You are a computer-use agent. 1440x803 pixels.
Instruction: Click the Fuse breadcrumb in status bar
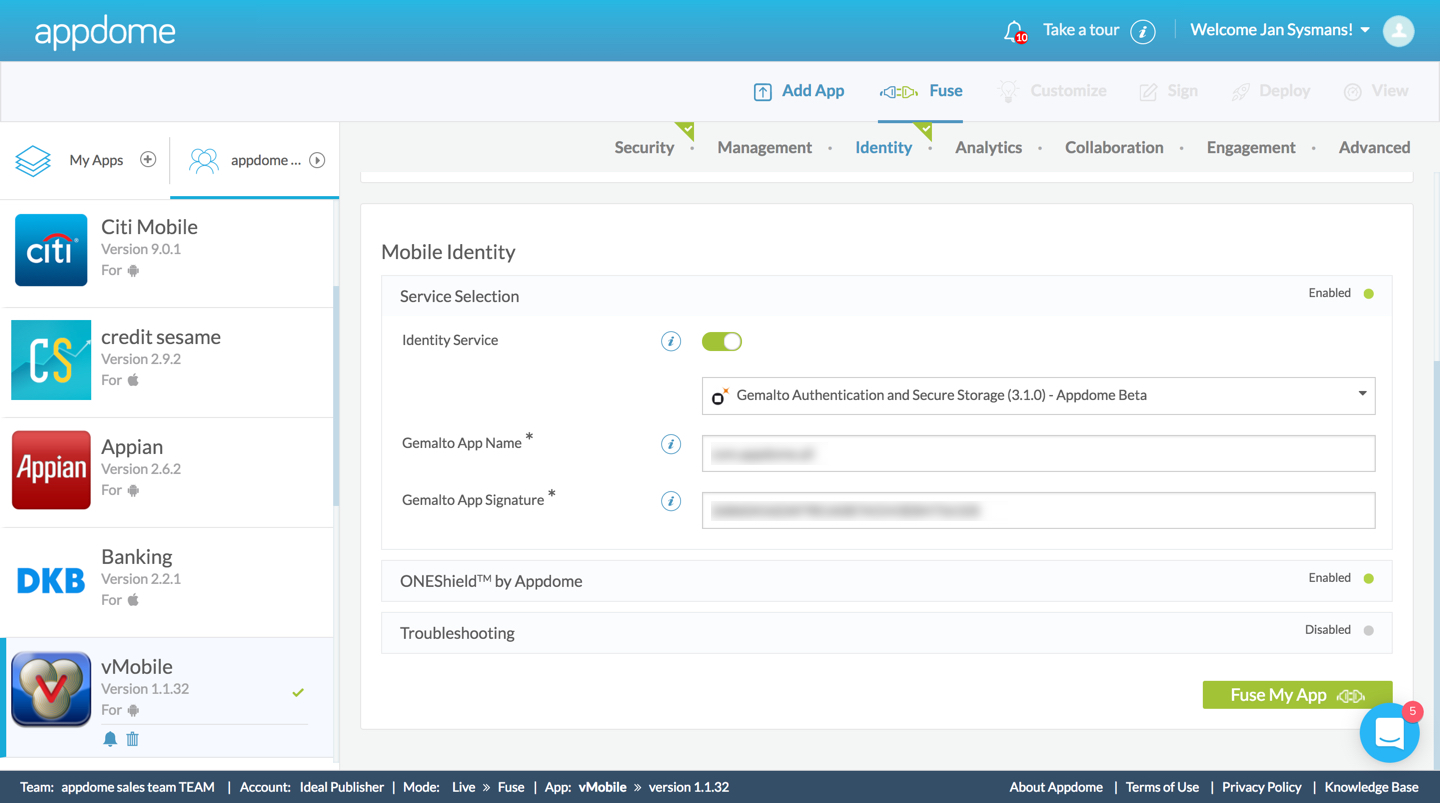coord(511,787)
